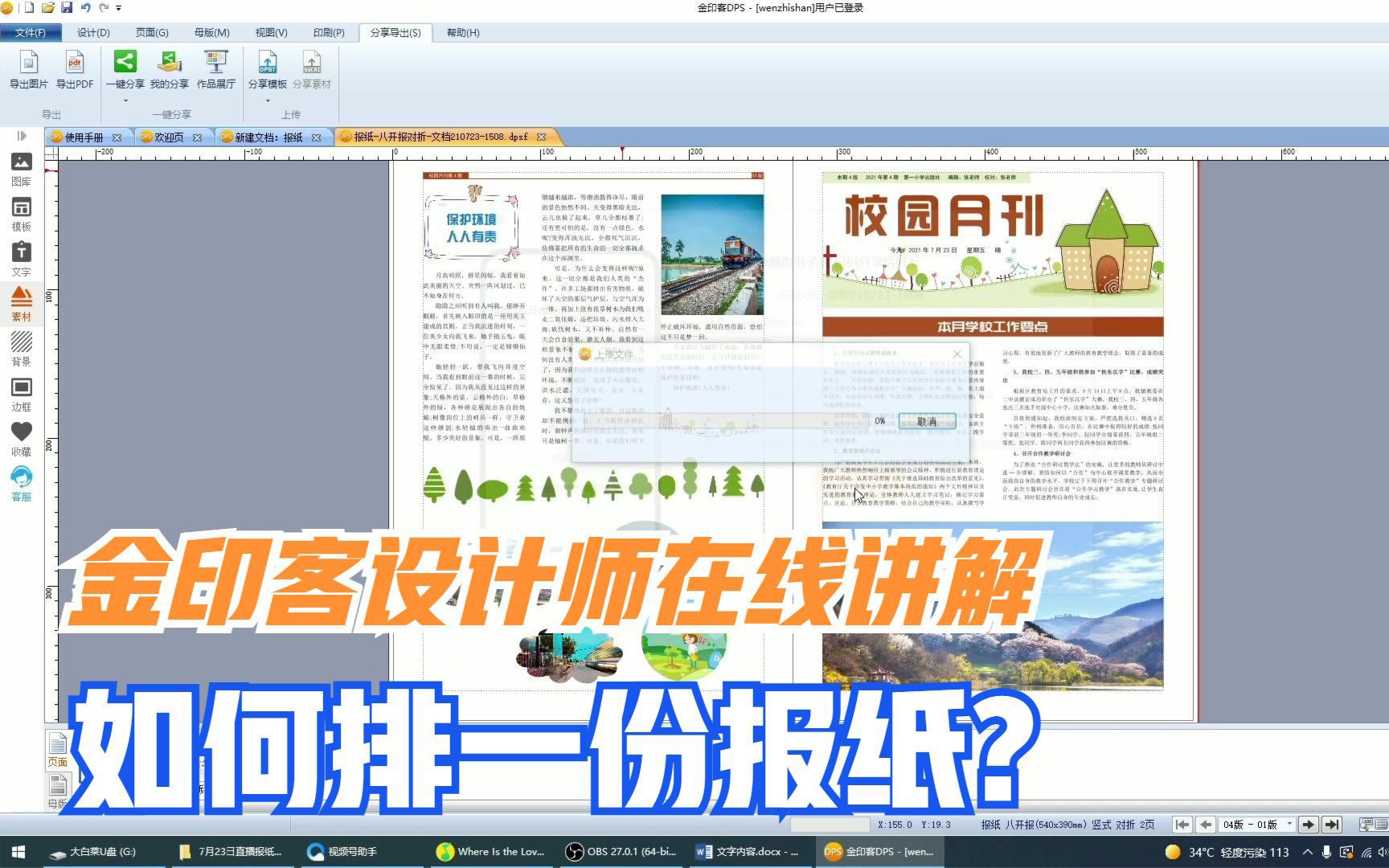1389x868 pixels.
Task: Open the 客服 customer service
Action: click(22, 485)
